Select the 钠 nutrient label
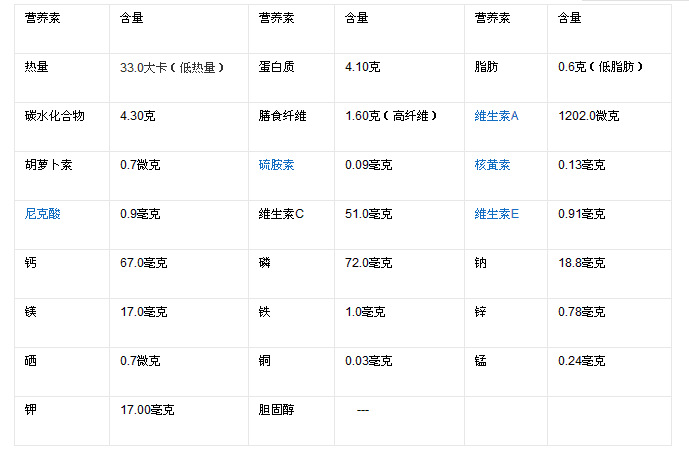The image size is (689, 458). 480,263
